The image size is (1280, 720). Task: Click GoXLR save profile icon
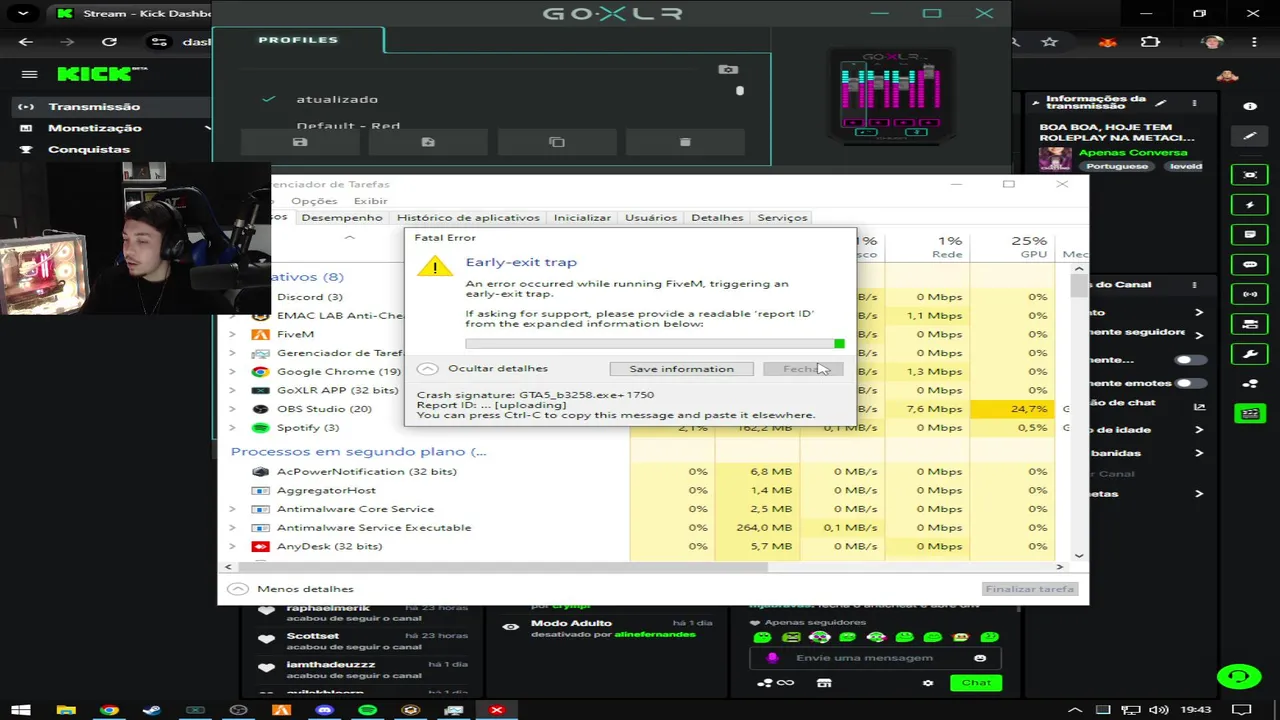click(299, 142)
